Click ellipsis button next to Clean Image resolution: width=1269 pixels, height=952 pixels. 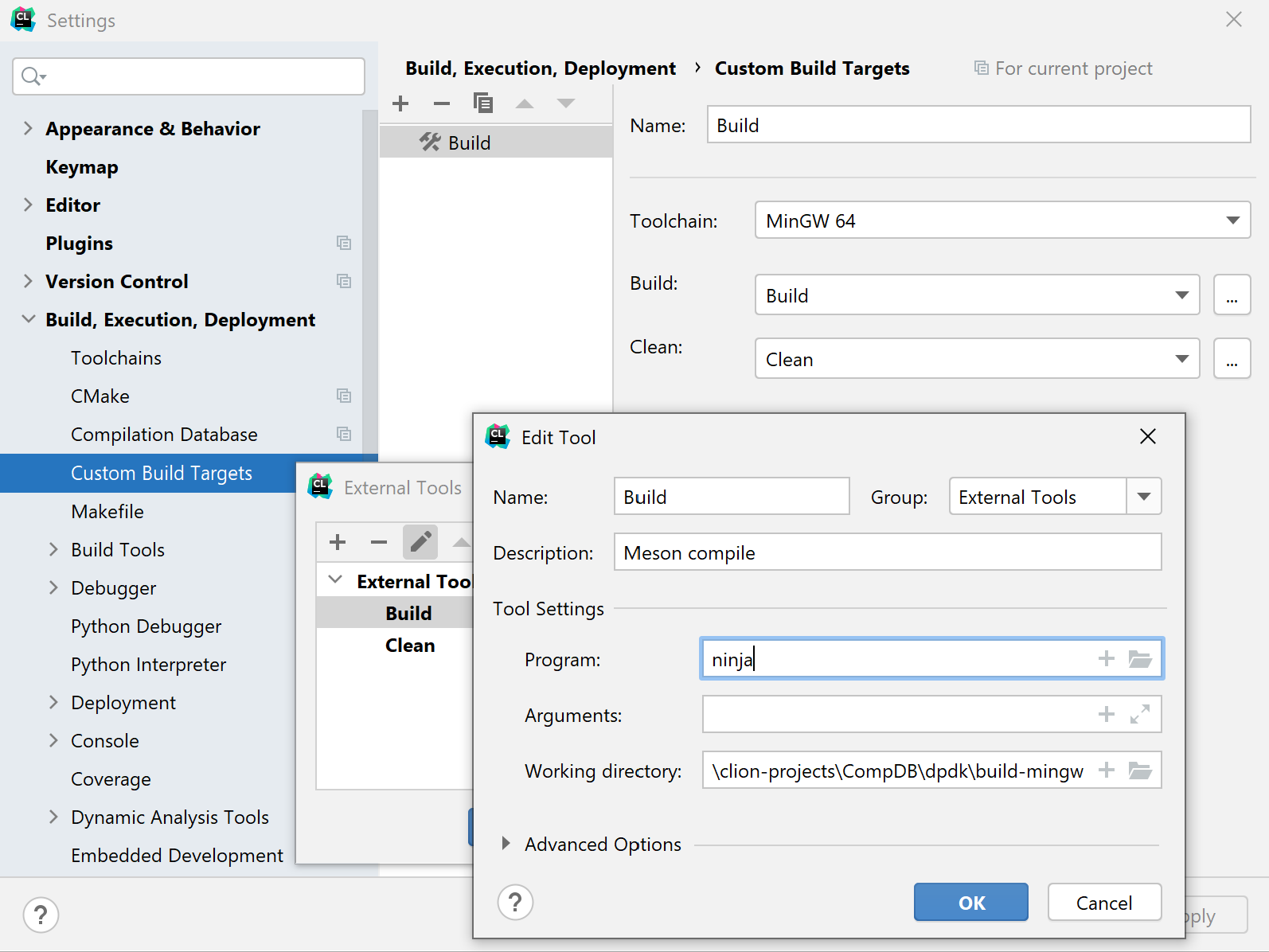(1232, 359)
